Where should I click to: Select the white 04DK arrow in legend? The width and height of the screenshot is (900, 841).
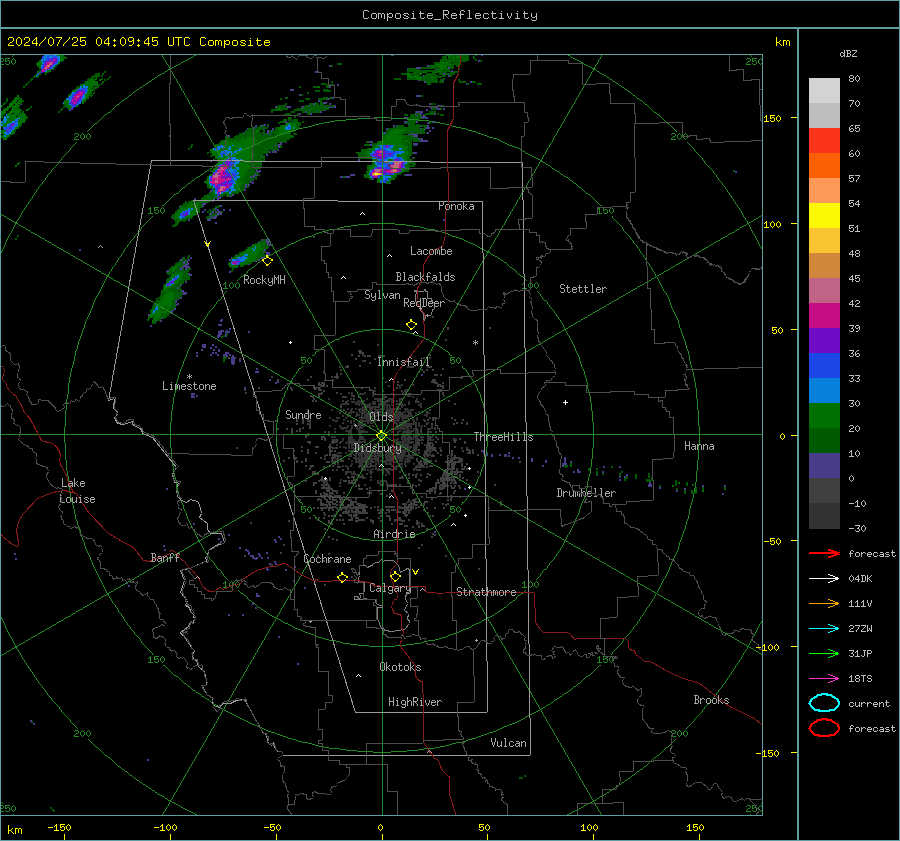[824, 579]
